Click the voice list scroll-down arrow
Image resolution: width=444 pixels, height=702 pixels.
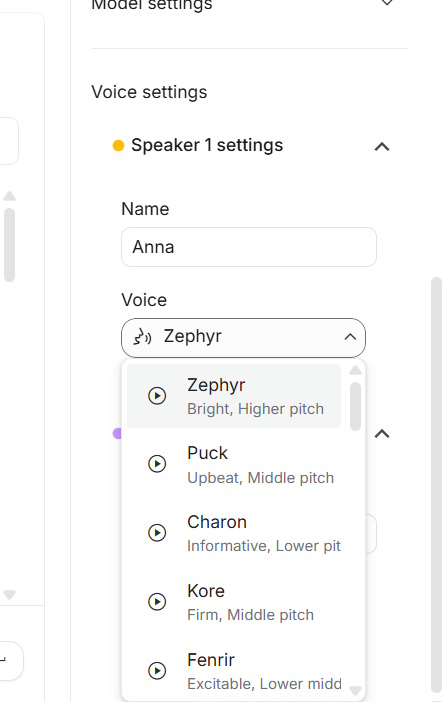(355, 691)
